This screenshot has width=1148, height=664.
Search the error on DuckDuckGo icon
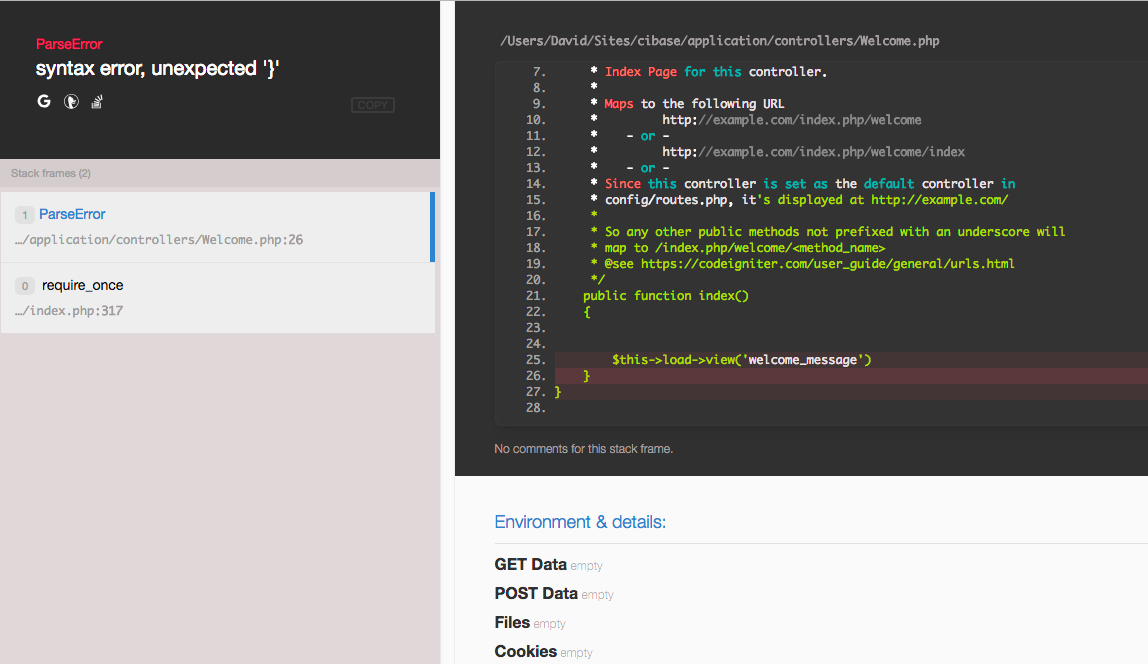pos(71,102)
